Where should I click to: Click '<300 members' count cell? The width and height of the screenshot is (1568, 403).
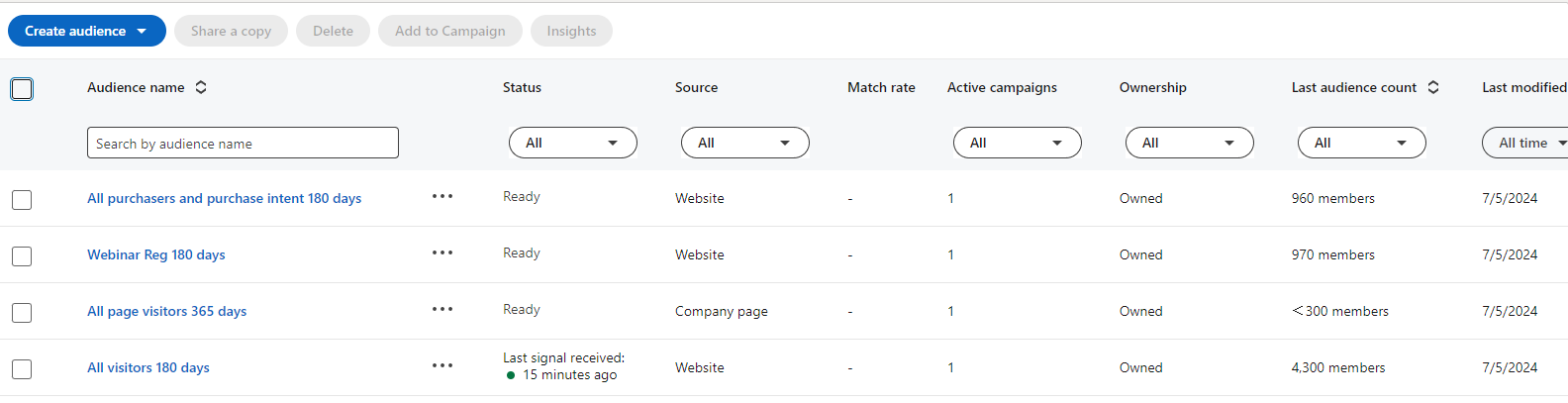pos(1340,311)
